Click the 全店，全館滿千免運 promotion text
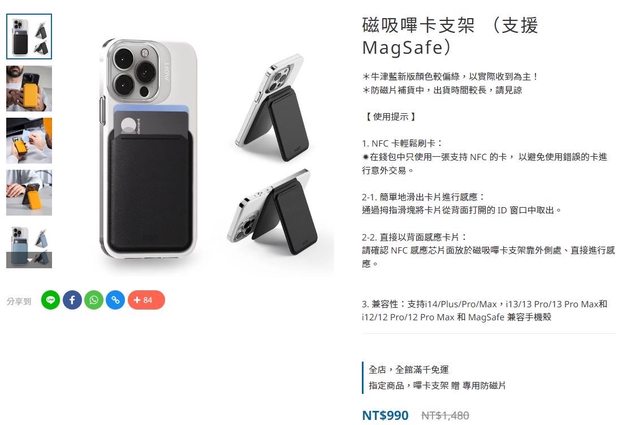Image resolution: width=640 pixels, height=425 pixels. pos(409,370)
